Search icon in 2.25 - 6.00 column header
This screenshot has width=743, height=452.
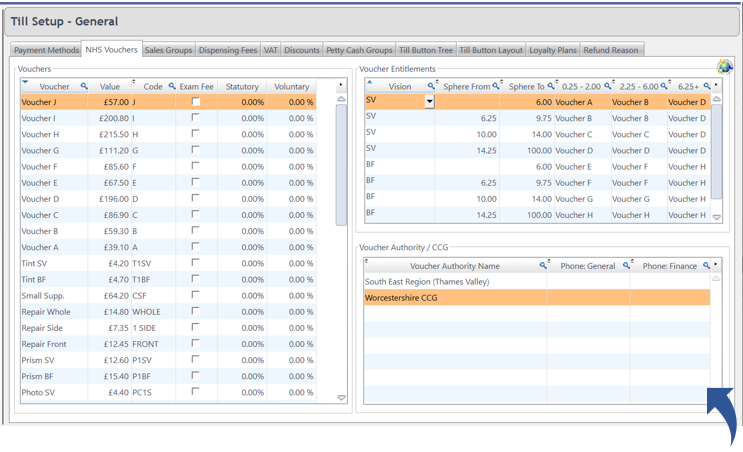click(664, 86)
